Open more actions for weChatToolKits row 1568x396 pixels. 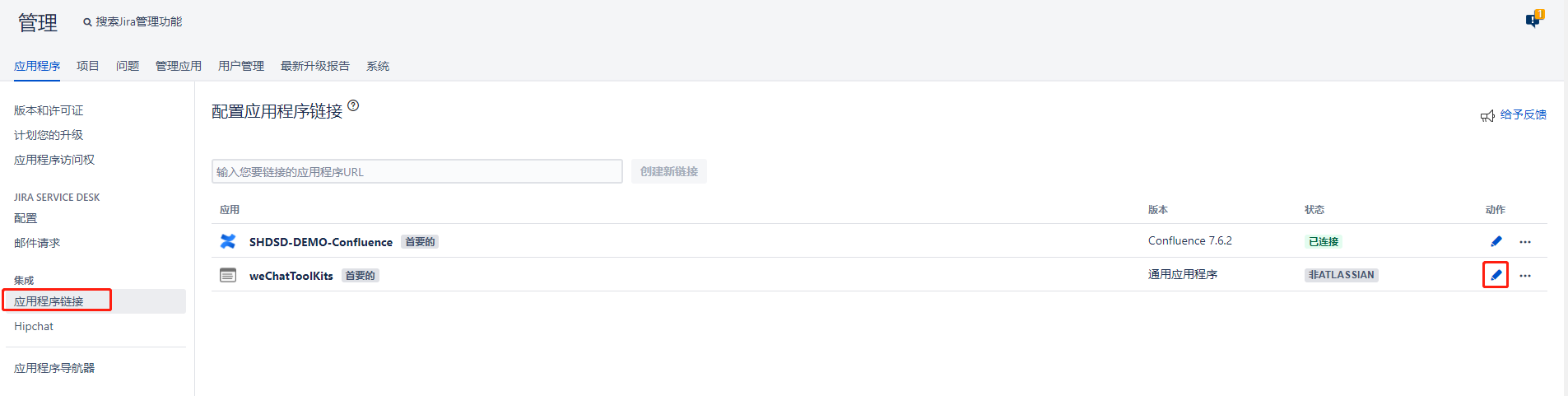[1525, 276]
